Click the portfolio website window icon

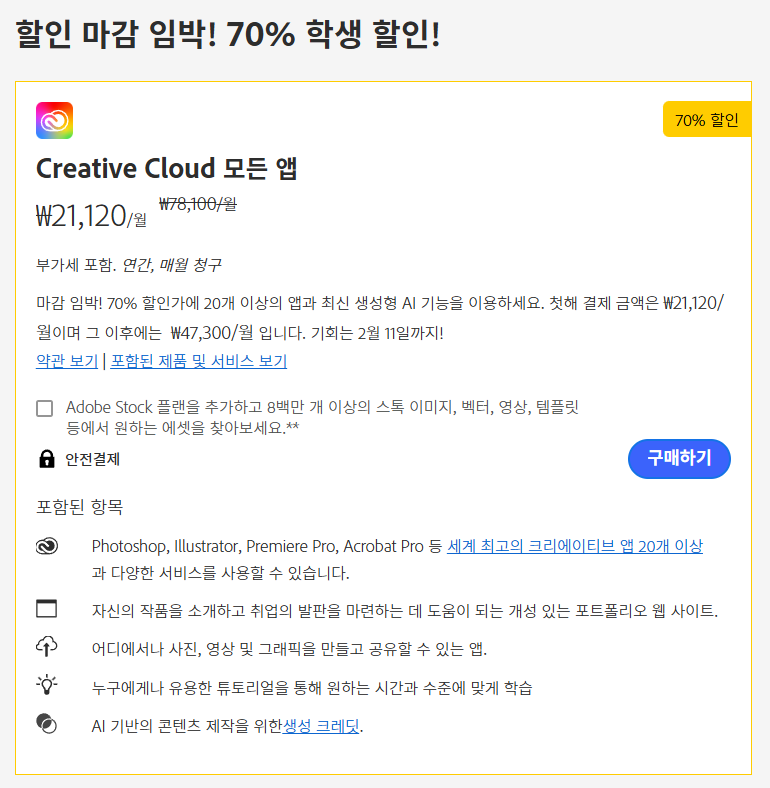(46, 609)
